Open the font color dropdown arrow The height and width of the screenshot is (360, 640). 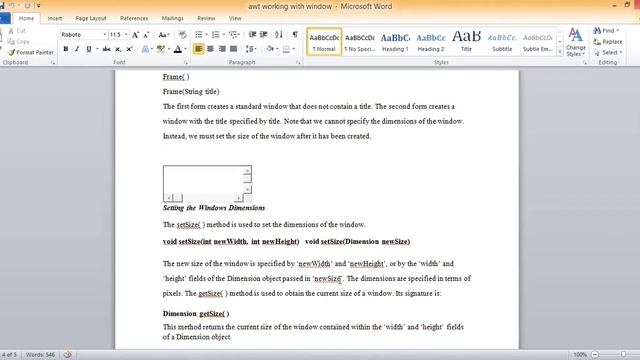[x=185, y=49]
